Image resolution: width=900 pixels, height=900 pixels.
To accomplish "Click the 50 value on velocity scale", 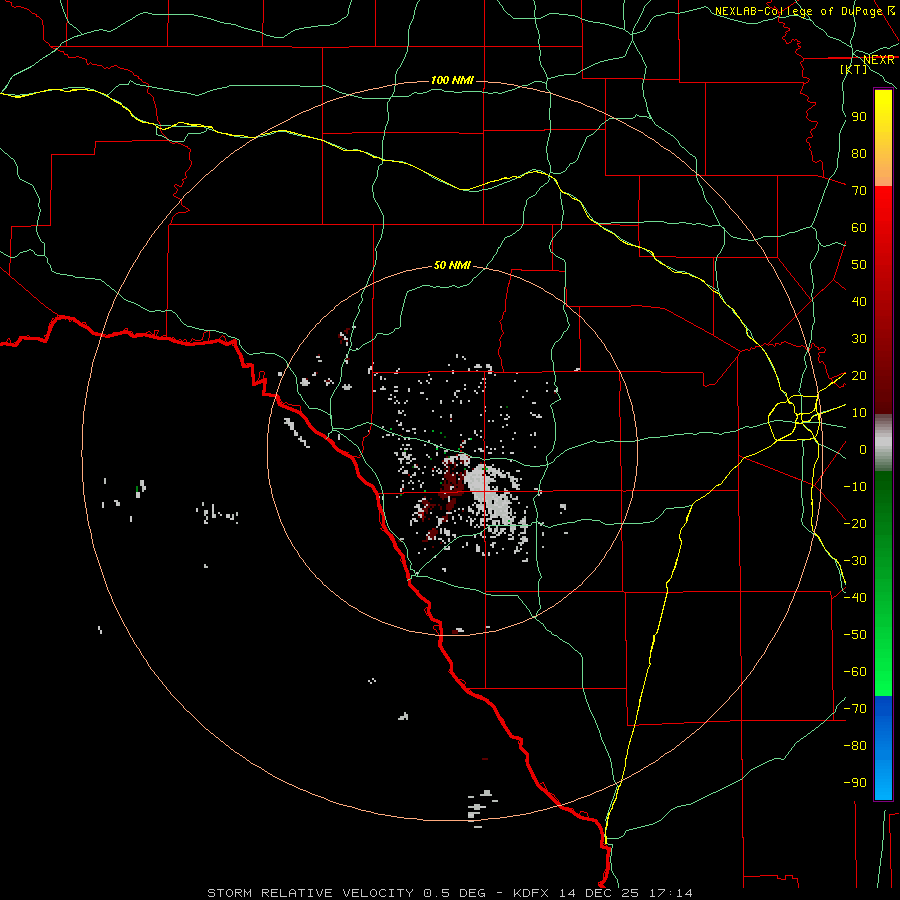I will [859, 265].
